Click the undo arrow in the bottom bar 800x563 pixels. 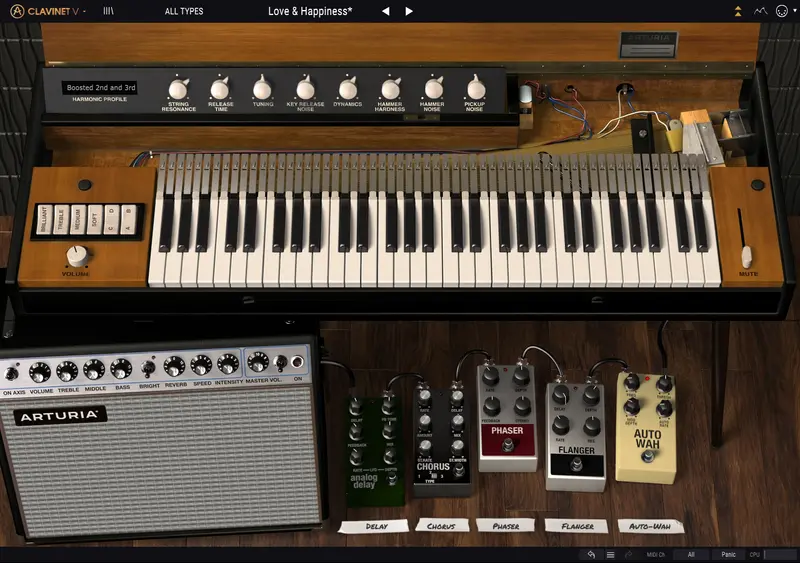tap(591, 553)
